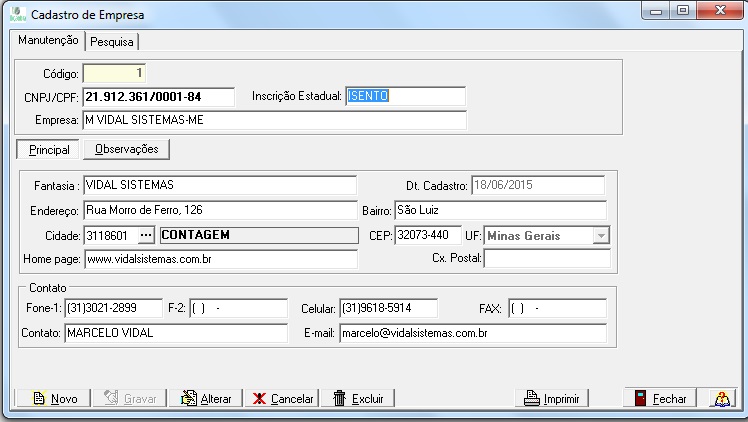Open the Observações section
748x422 pixels.
(126, 149)
